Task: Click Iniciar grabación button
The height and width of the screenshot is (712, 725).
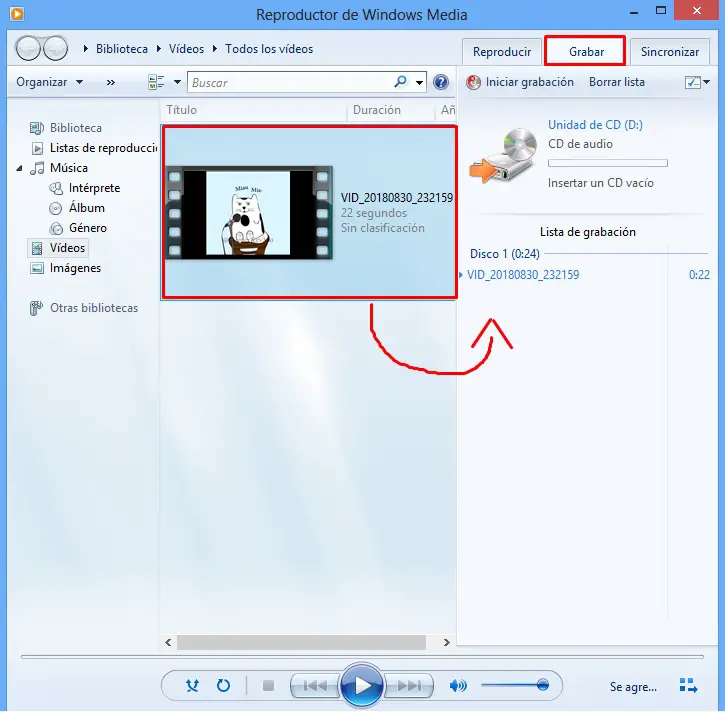Action: [x=520, y=82]
